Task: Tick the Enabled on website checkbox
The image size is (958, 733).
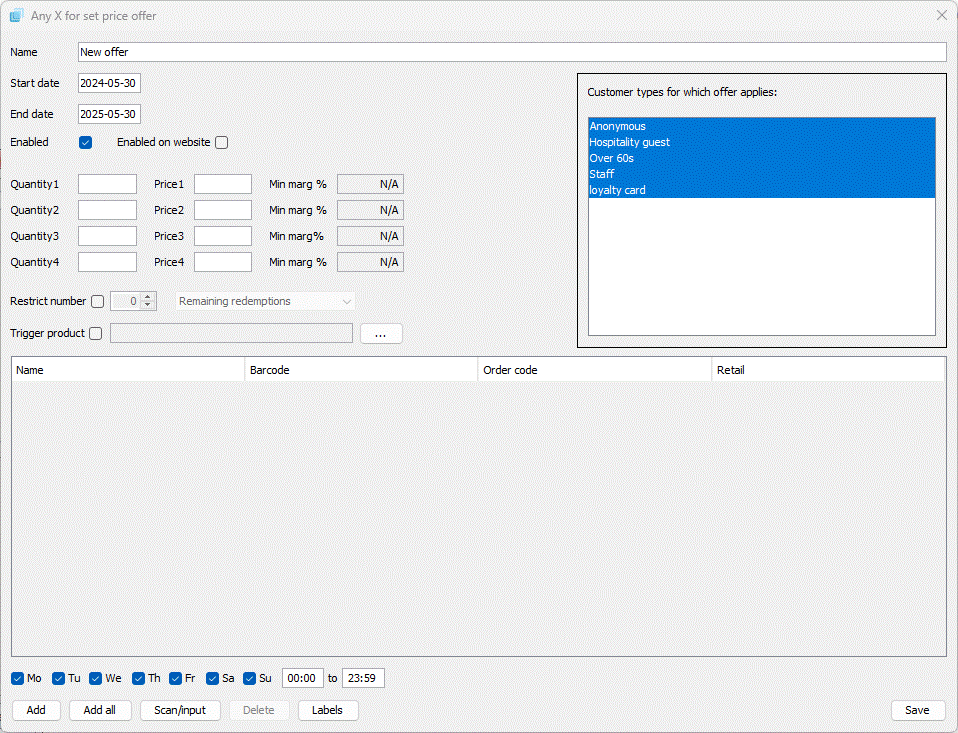Action: (x=222, y=142)
